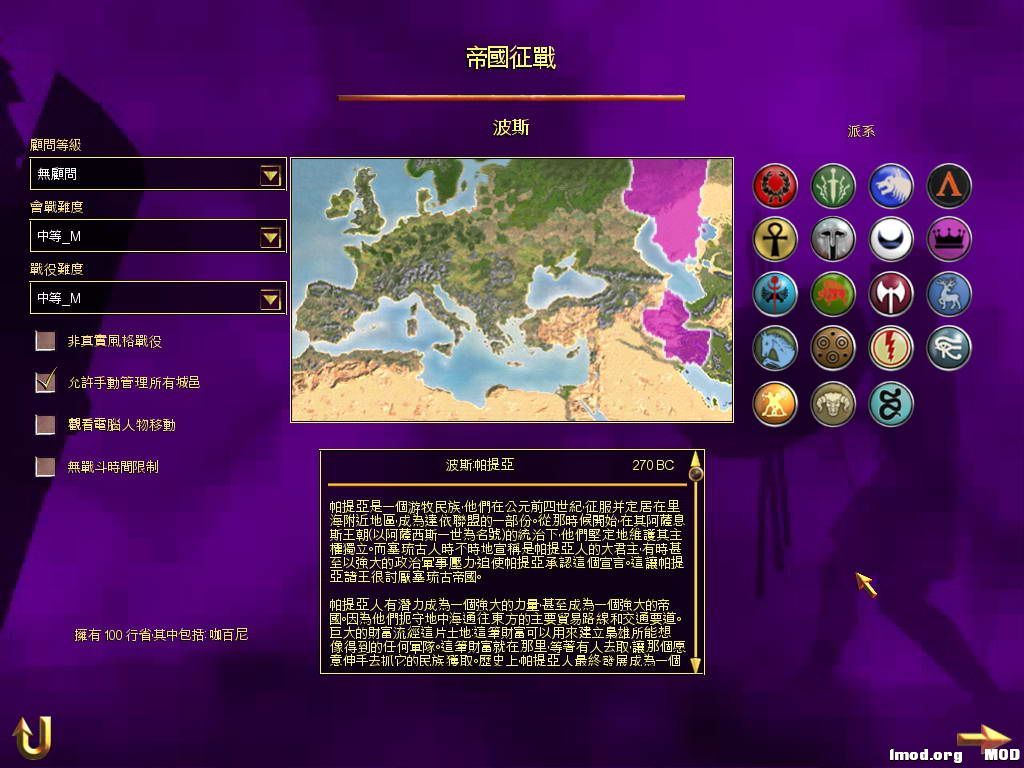Click the campaign map preview of Europe
Image resolution: width=1024 pixels, height=768 pixels.
pyautogui.click(x=513, y=289)
